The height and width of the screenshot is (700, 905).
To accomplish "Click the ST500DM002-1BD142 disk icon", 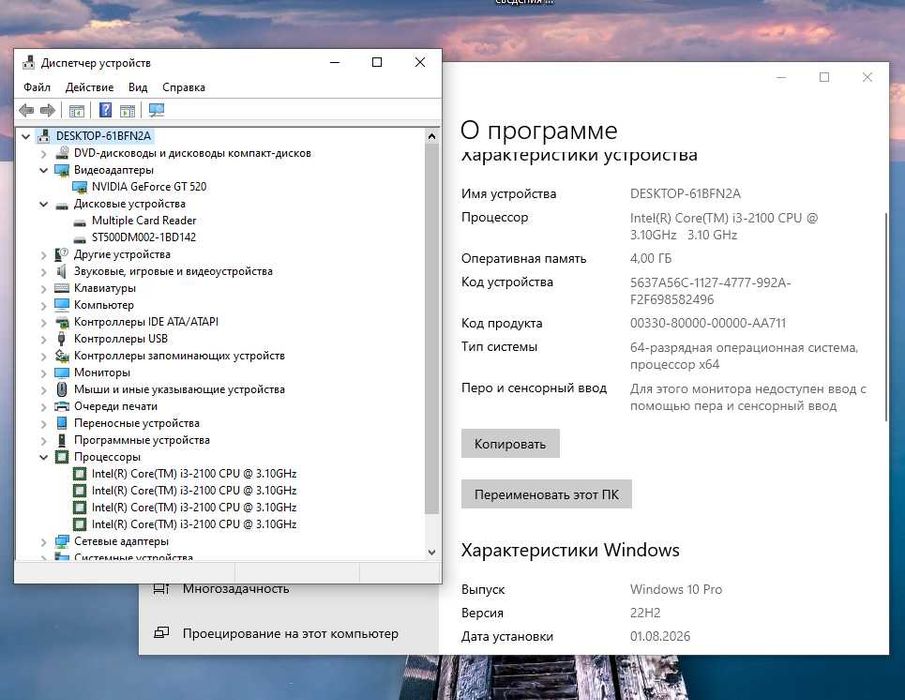I will point(80,238).
